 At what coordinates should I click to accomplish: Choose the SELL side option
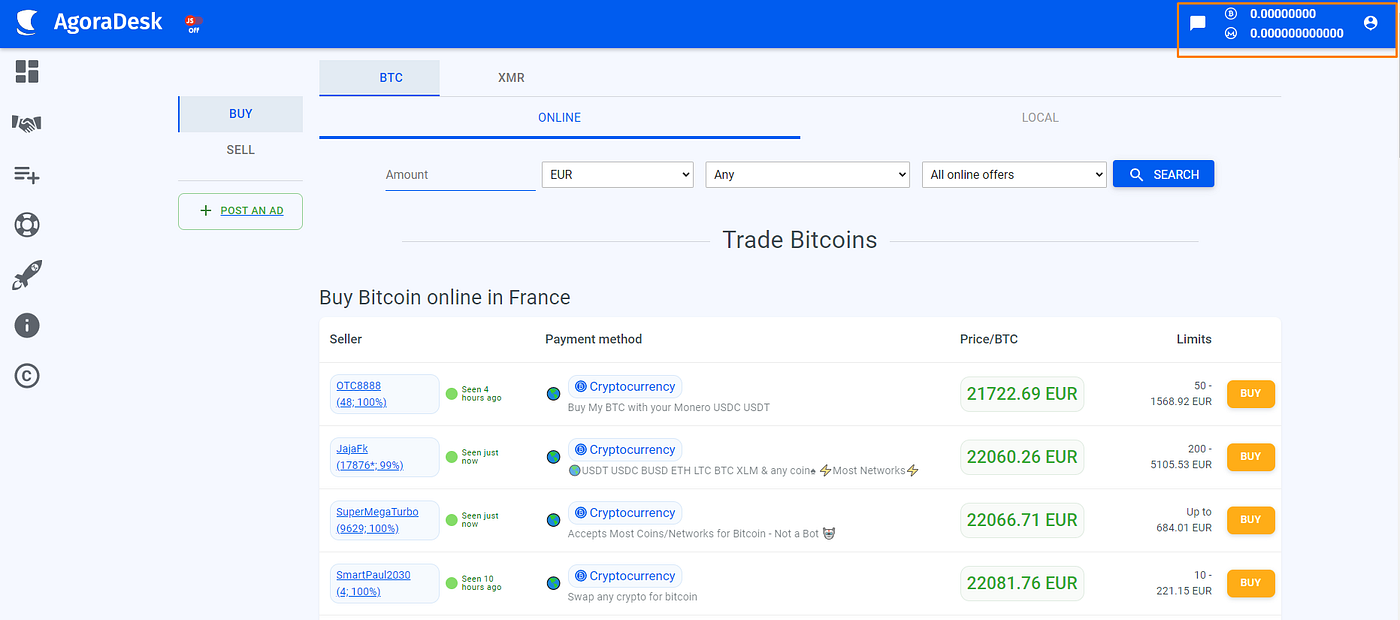(241, 150)
